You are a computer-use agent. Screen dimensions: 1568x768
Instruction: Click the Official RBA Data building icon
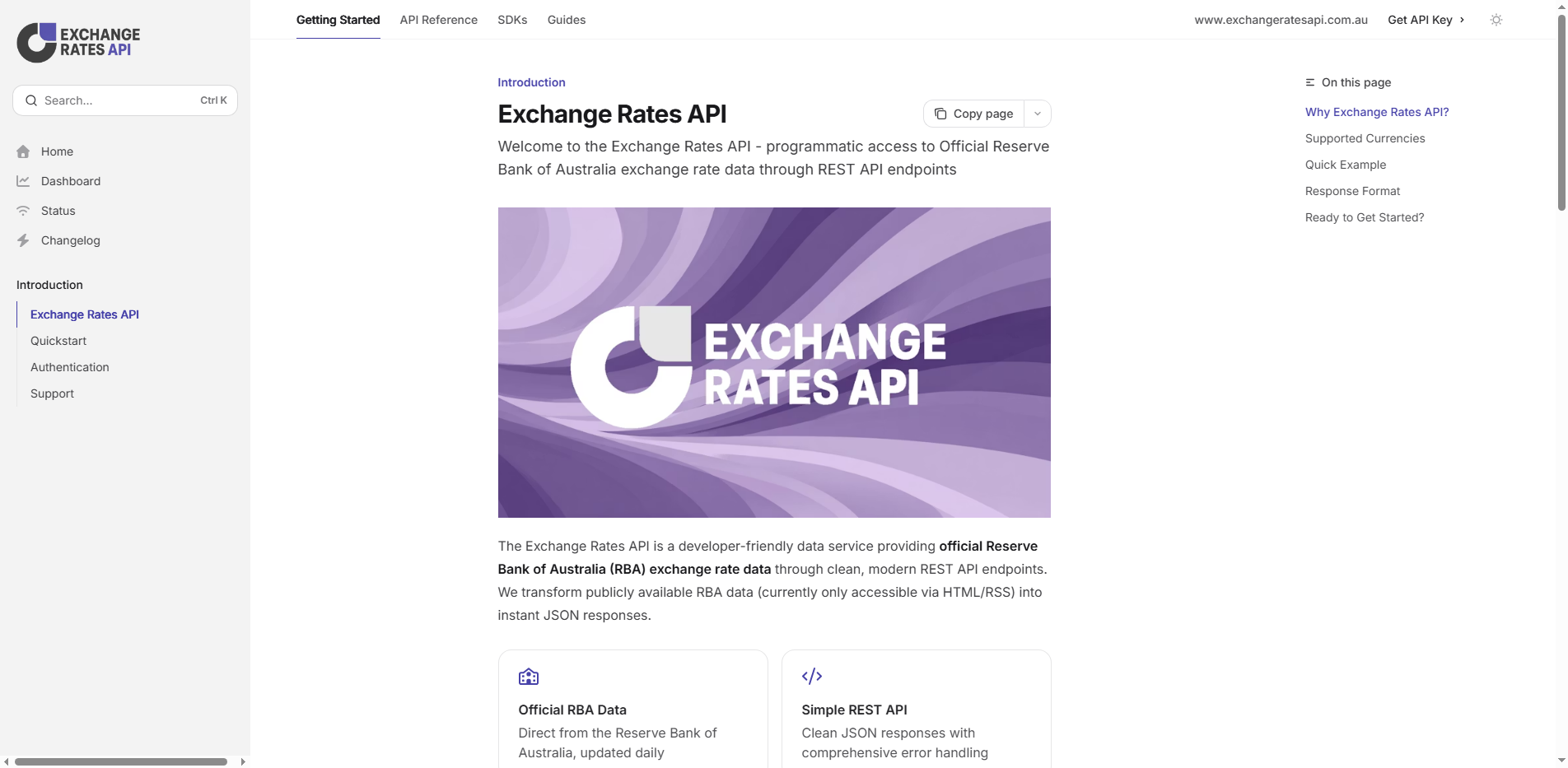[x=529, y=677]
